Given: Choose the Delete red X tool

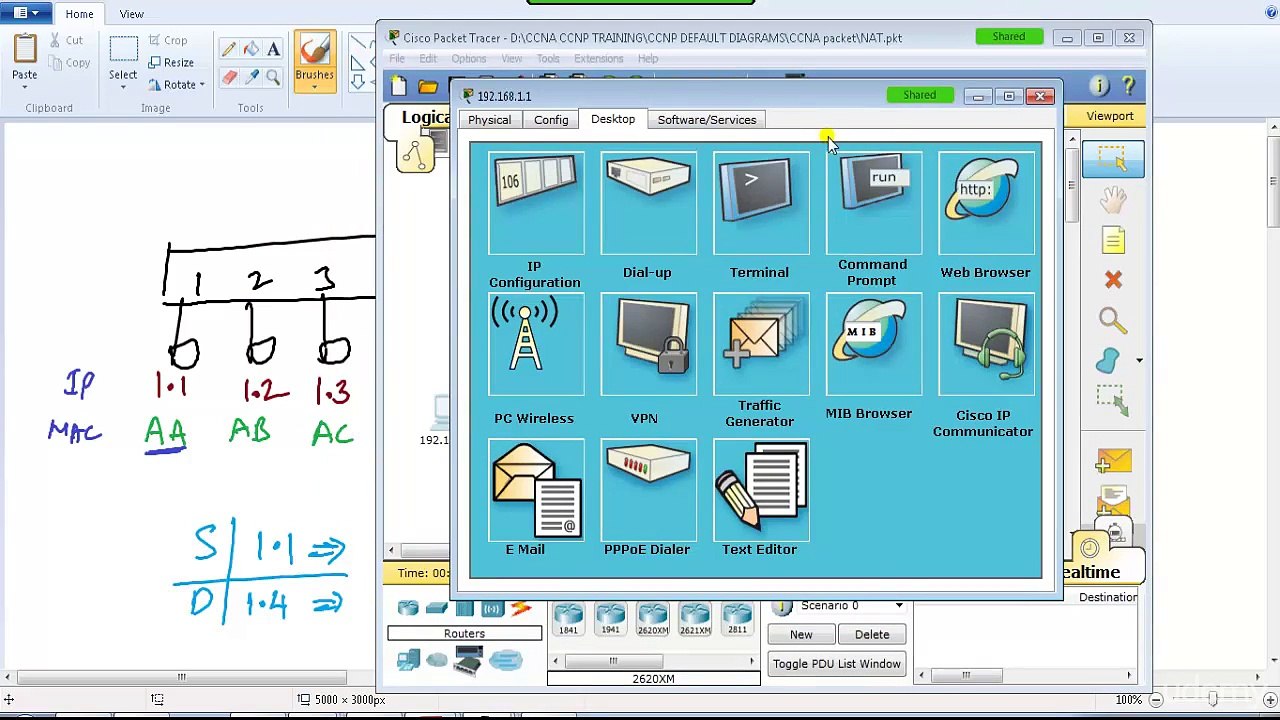Looking at the screenshot, I should click(x=1113, y=280).
